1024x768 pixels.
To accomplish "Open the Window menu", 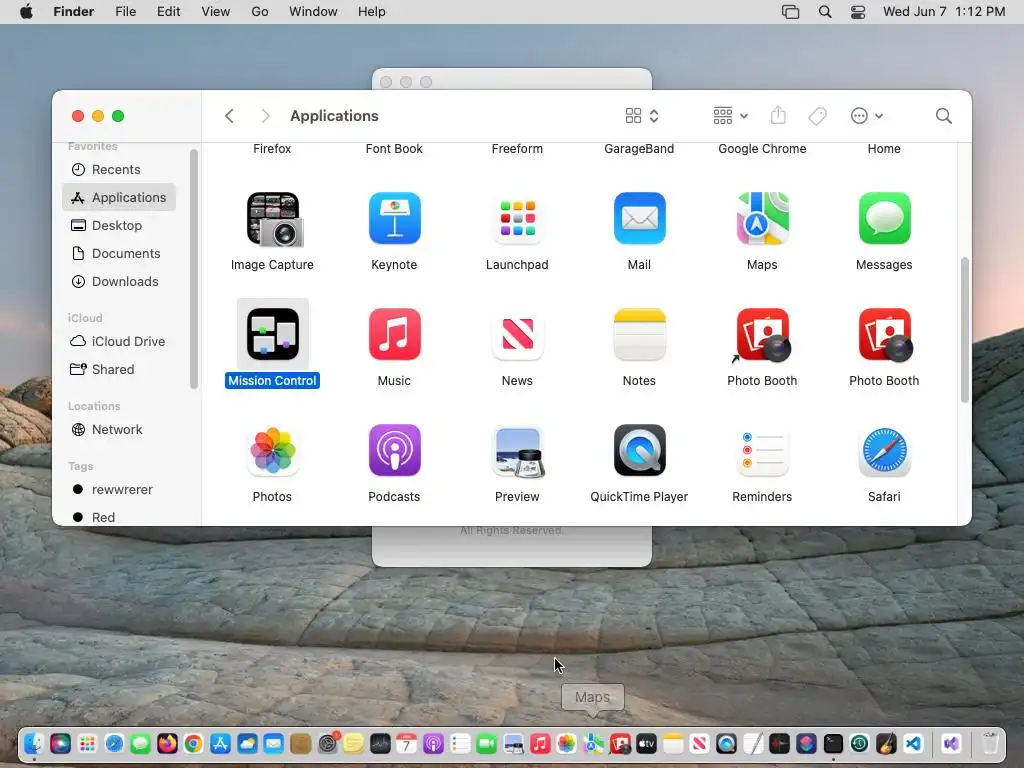I will click(313, 12).
